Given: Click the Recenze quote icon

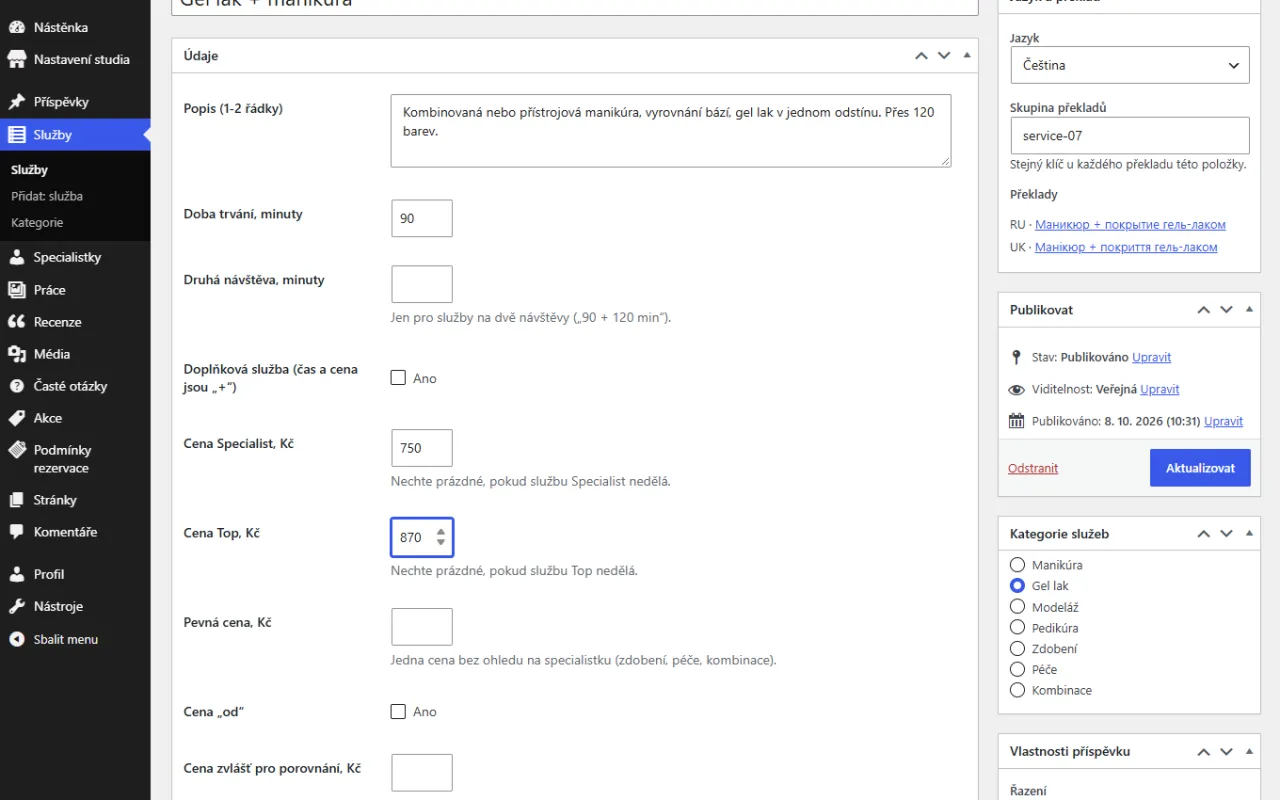Looking at the screenshot, I should [16, 322].
